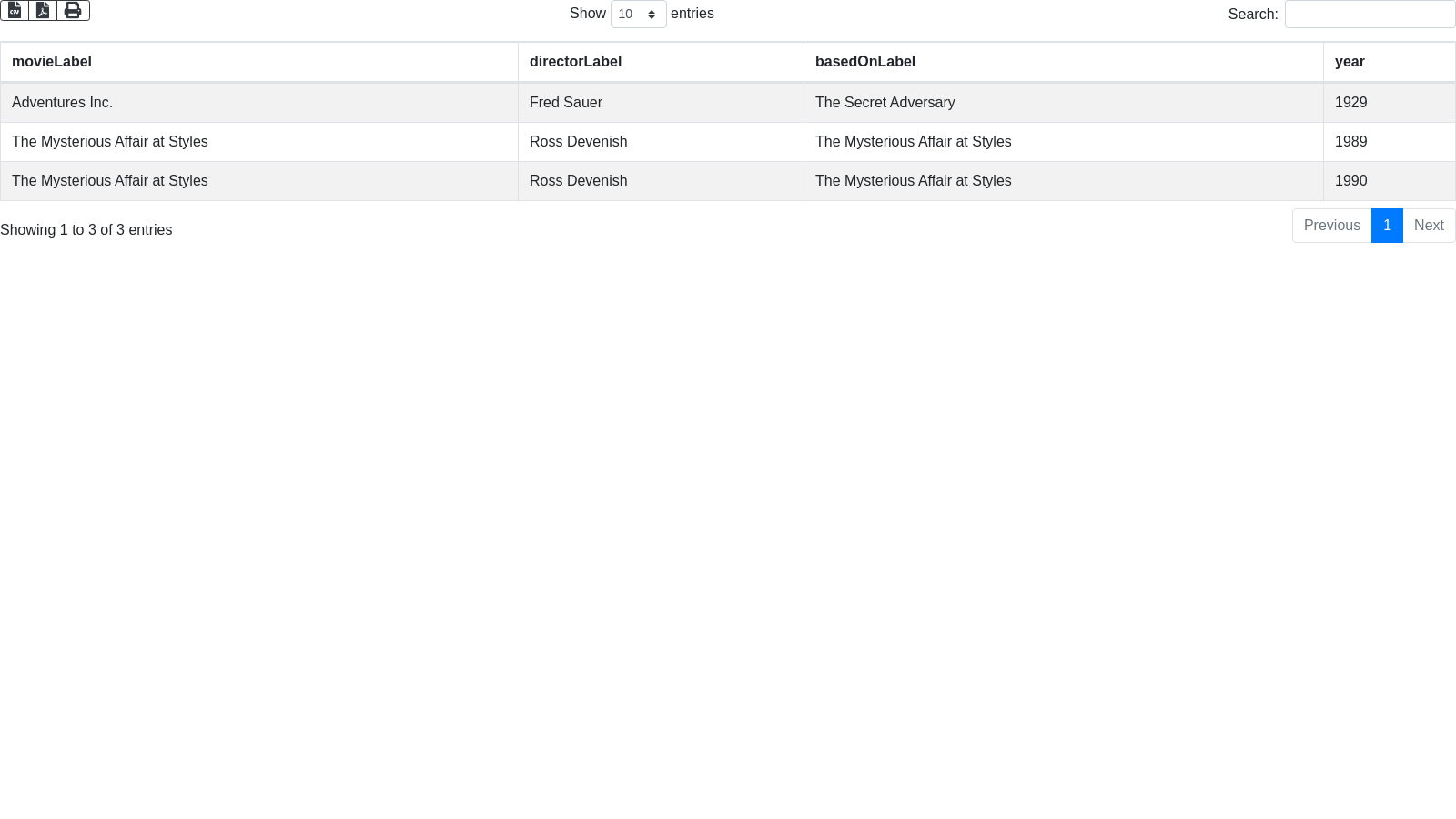The height and width of the screenshot is (819, 1456).
Task: Click Mysterious Affair movie title in 1990 row
Action: [109, 181]
